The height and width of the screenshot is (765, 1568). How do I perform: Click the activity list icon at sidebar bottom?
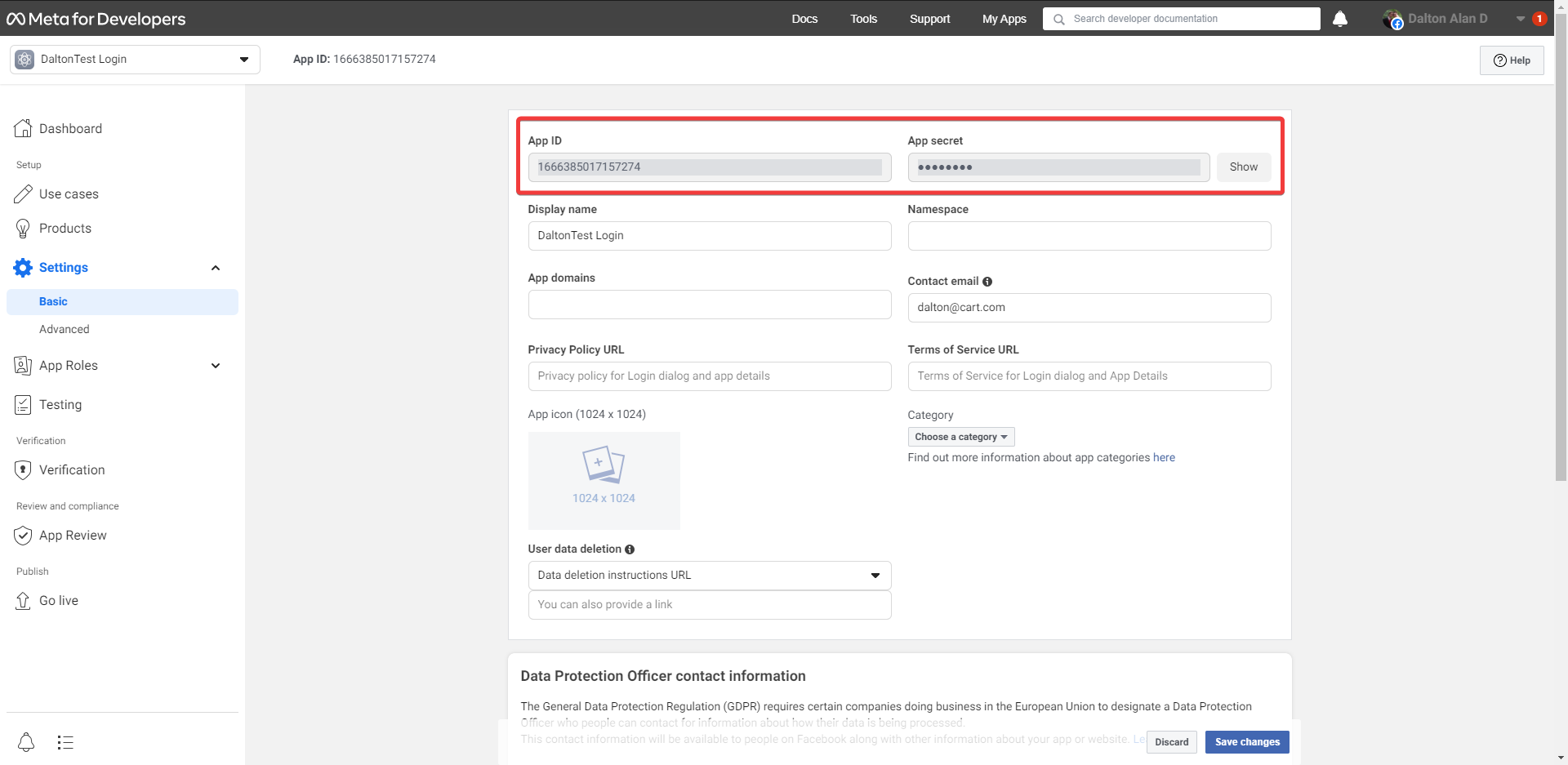[65, 742]
